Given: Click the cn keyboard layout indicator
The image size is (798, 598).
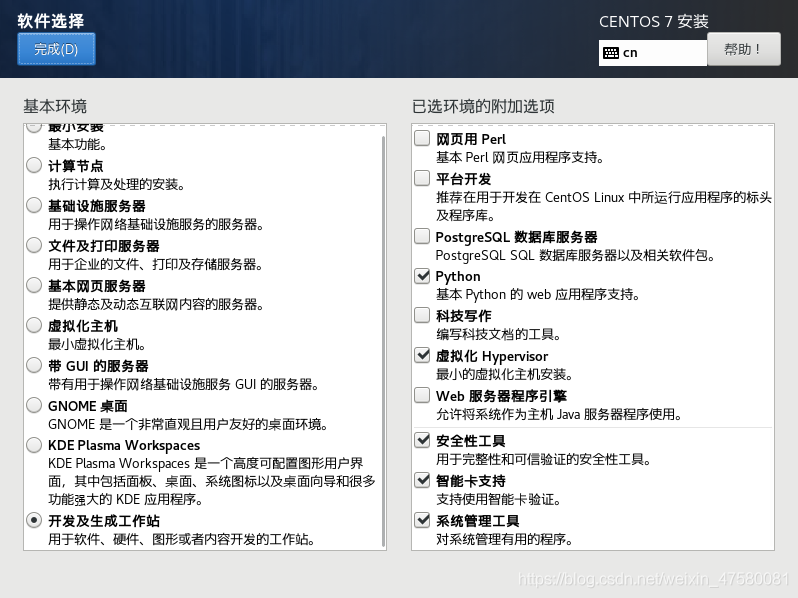Looking at the screenshot, I should [653, 53].
